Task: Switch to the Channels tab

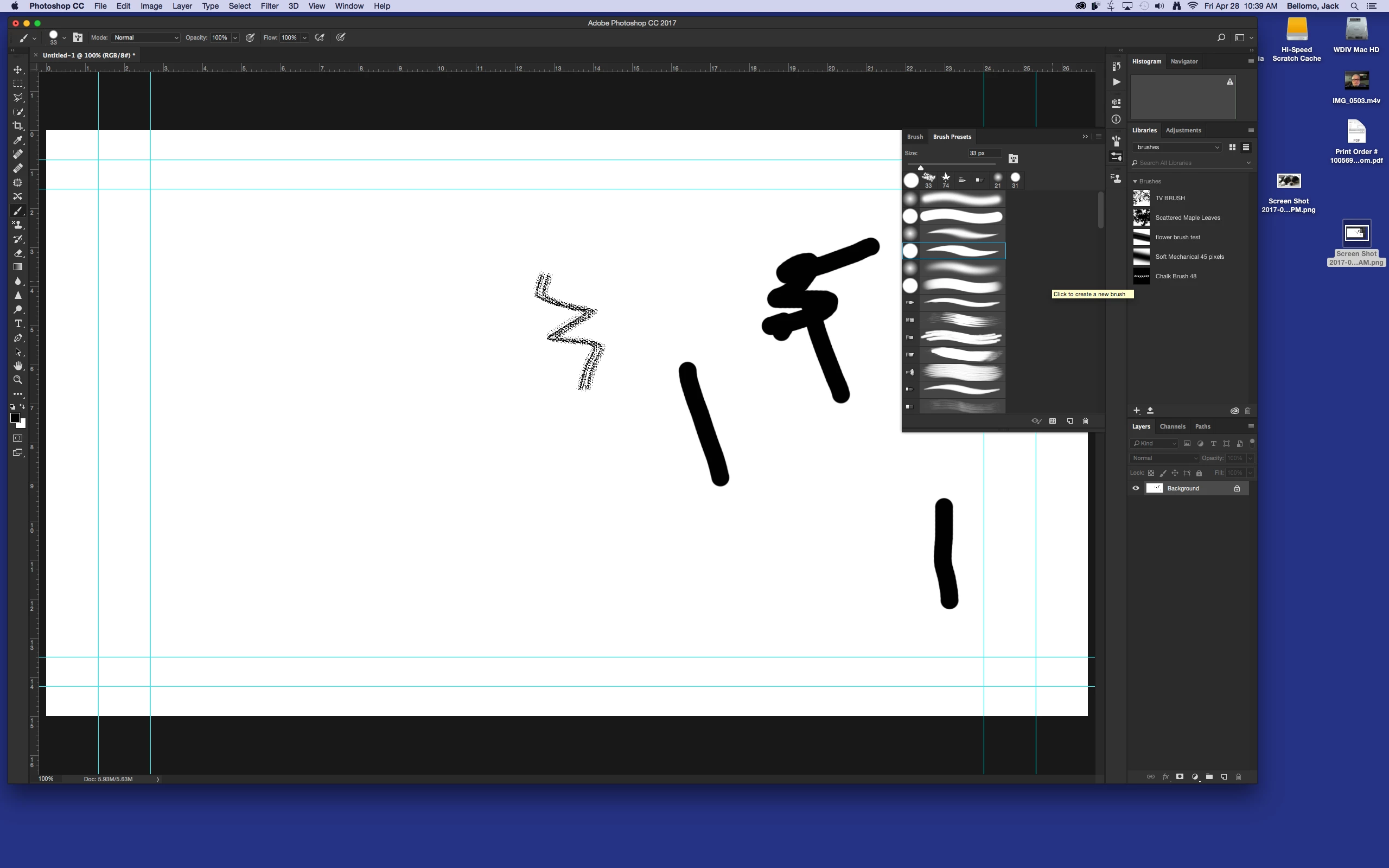Action: (1172, 426)
